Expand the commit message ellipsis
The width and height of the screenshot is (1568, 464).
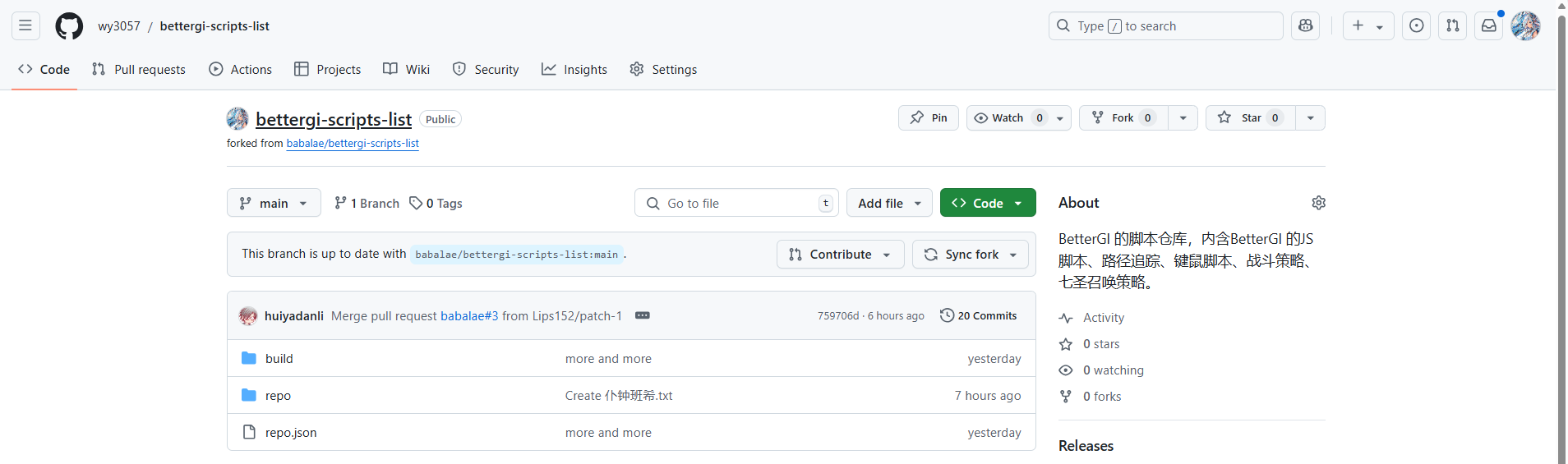(643, 315)
